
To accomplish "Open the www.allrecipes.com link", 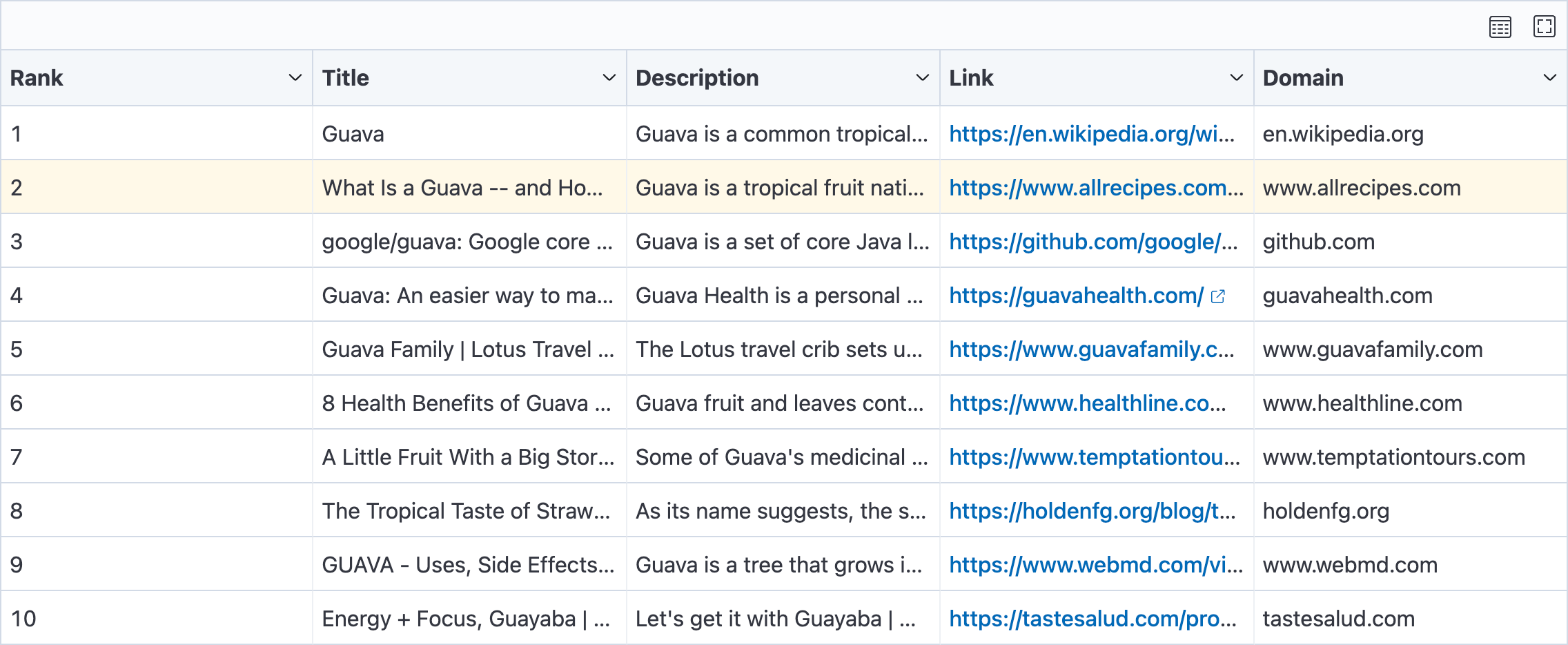I will point(1096,188).
